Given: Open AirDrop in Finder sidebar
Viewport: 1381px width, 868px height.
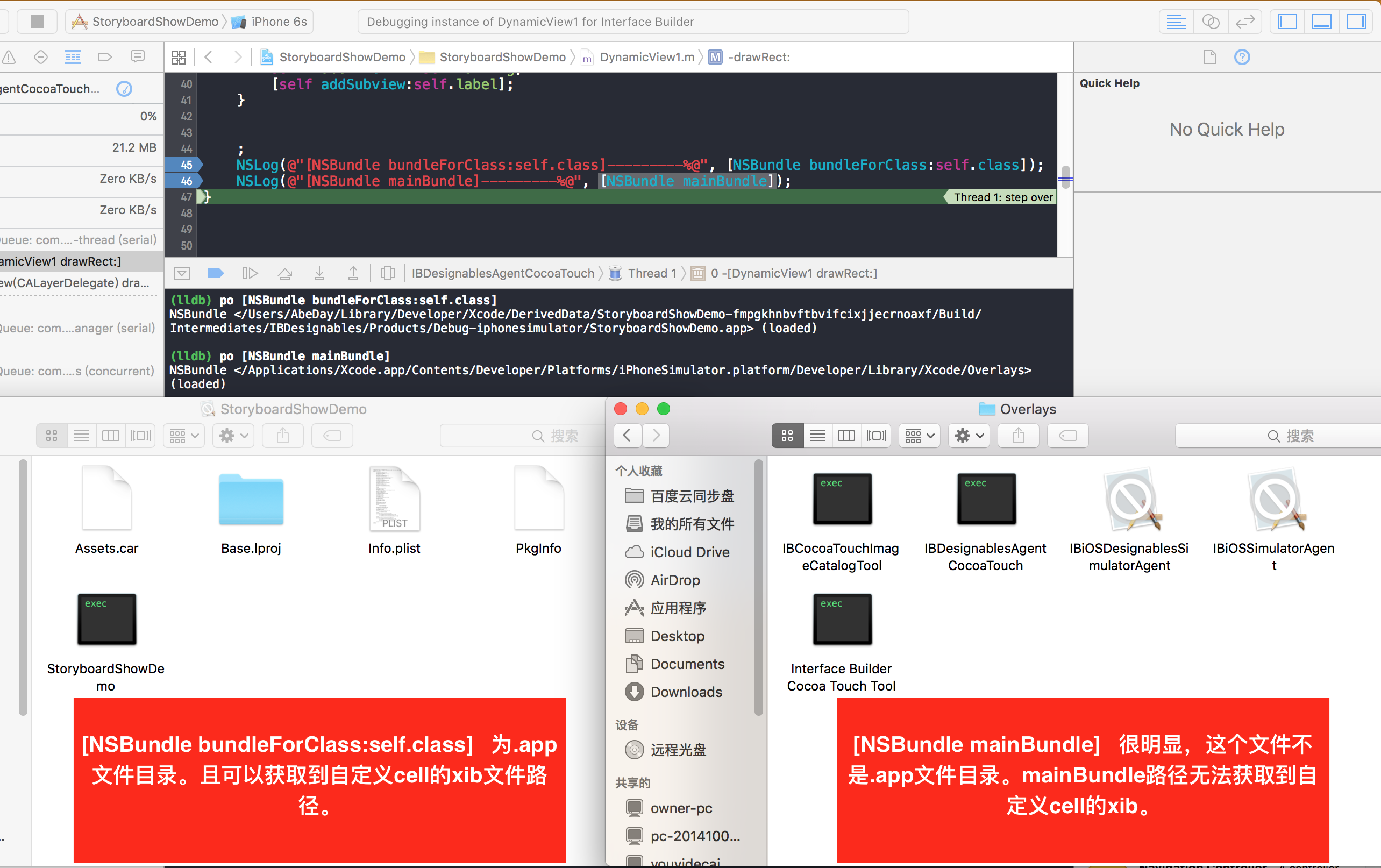Looking at the screenshot, I should (x=663, y=579).
